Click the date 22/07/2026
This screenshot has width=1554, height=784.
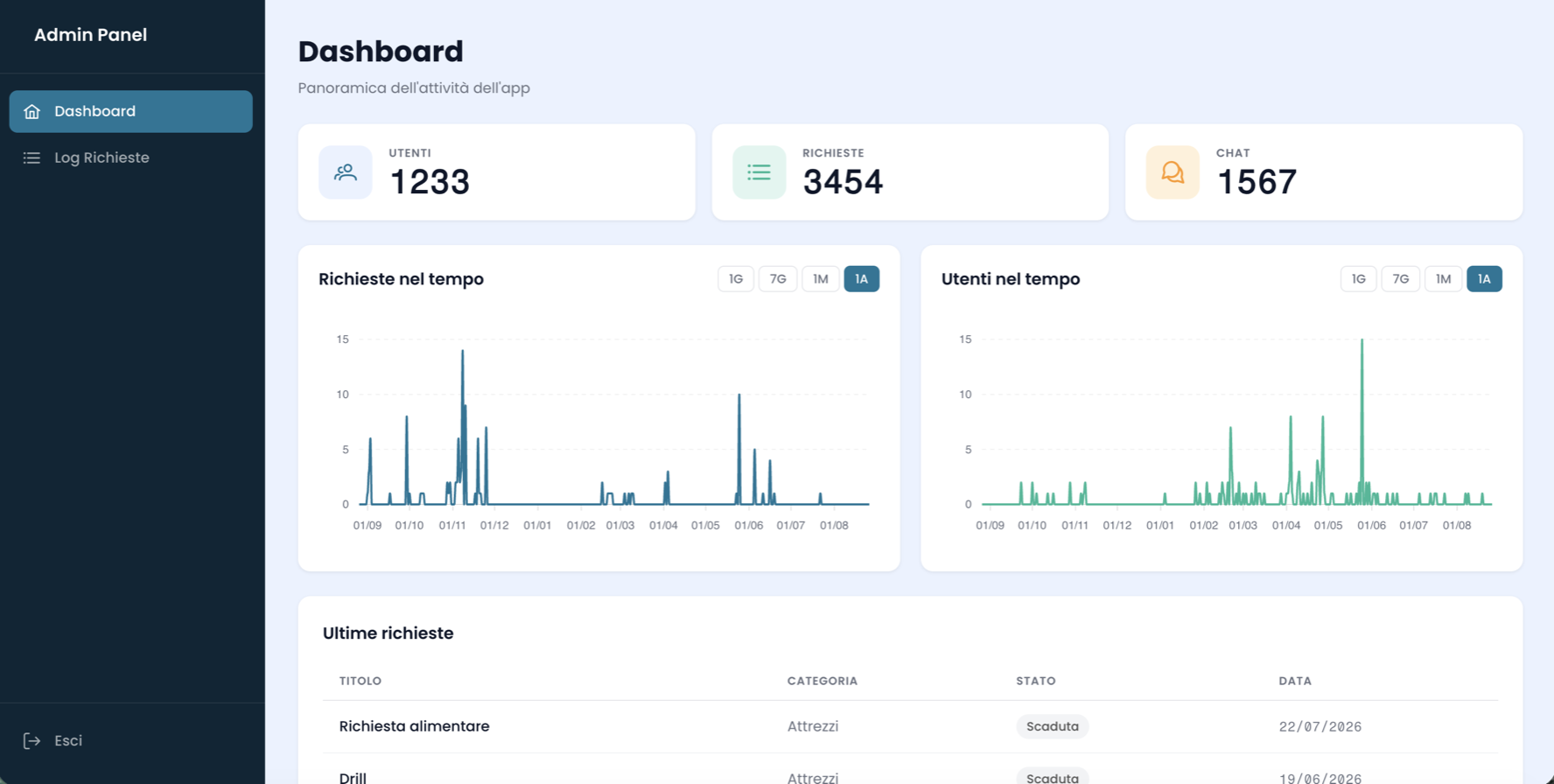click(x=1320, y=726)
